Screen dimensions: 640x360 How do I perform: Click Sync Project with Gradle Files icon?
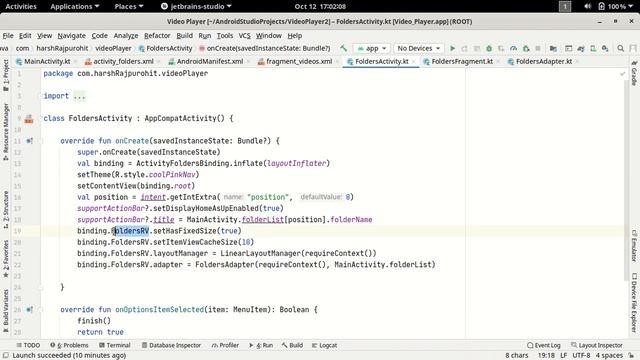581,48
